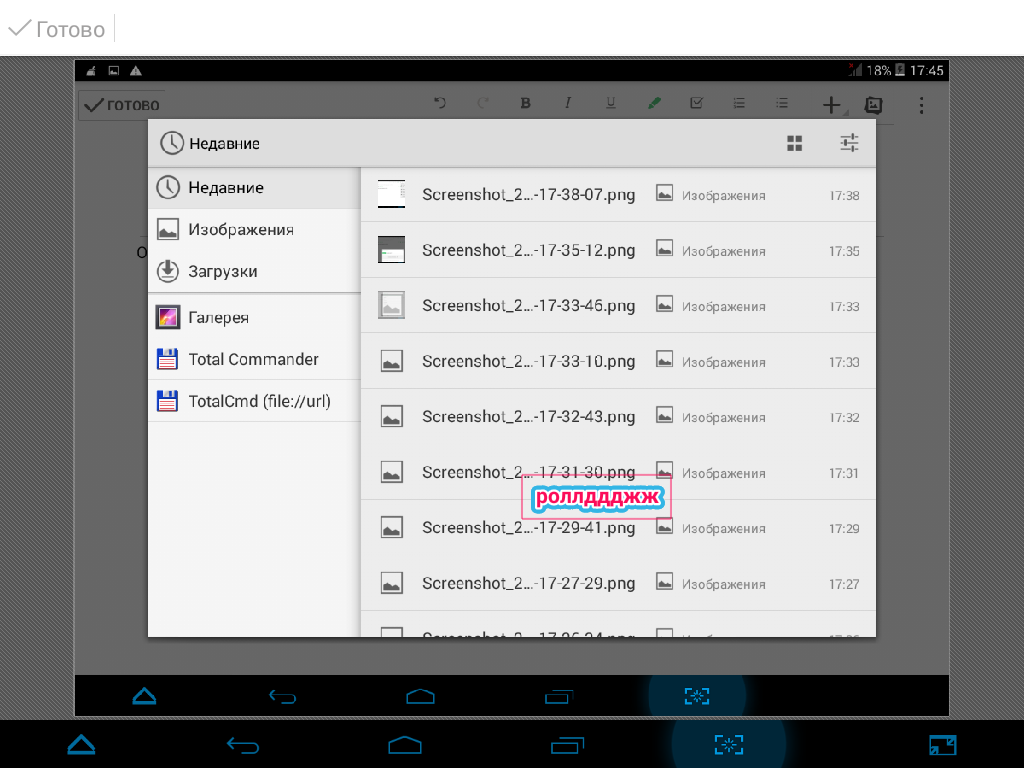Image resolution: width=1024 pixels, height=768 pixels.
Task: Click the 17:32 timestamp in the file list
Action: (x=844, y=417)
